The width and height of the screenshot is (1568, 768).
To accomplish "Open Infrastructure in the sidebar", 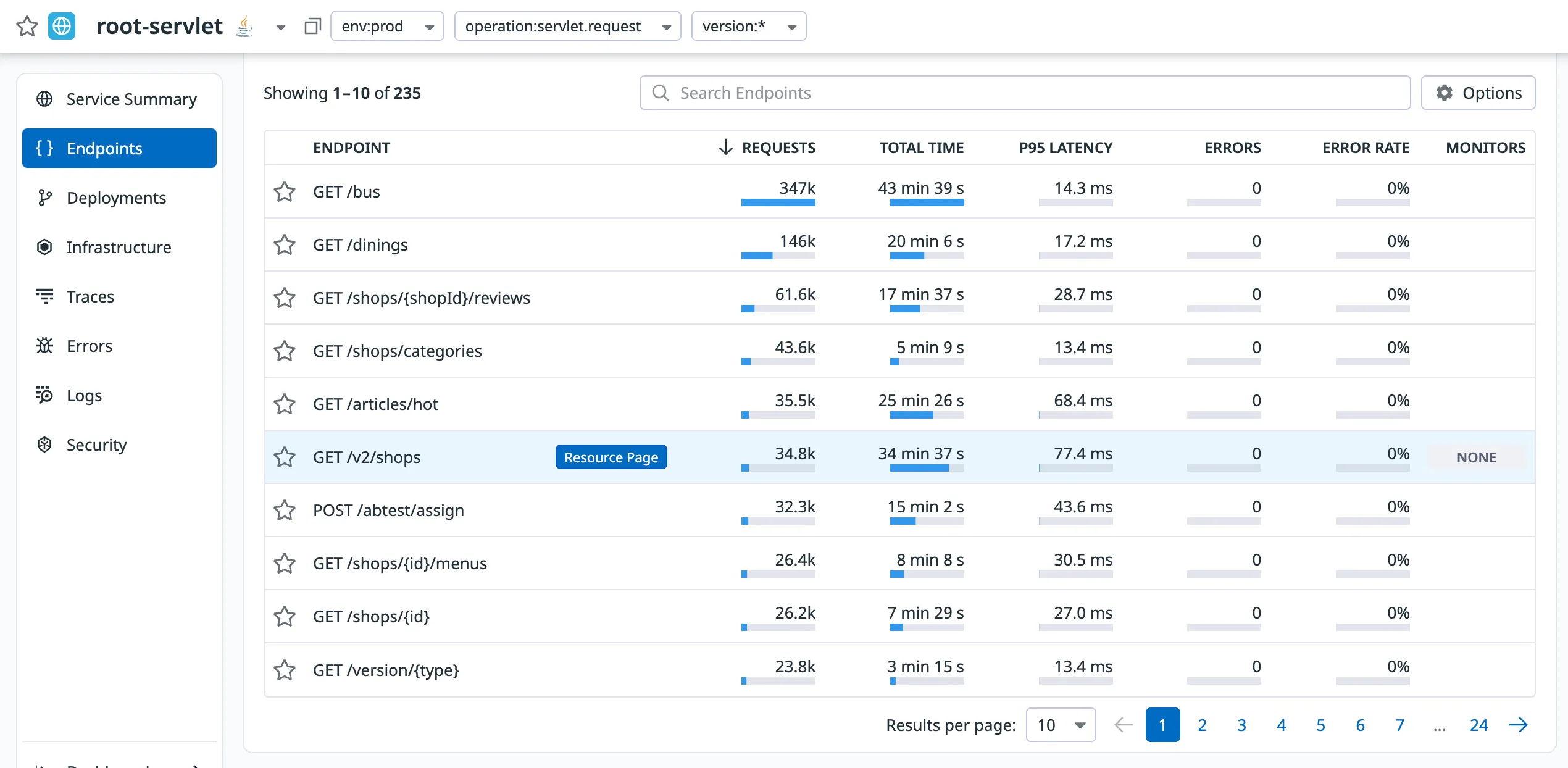I will coord(119,248).
